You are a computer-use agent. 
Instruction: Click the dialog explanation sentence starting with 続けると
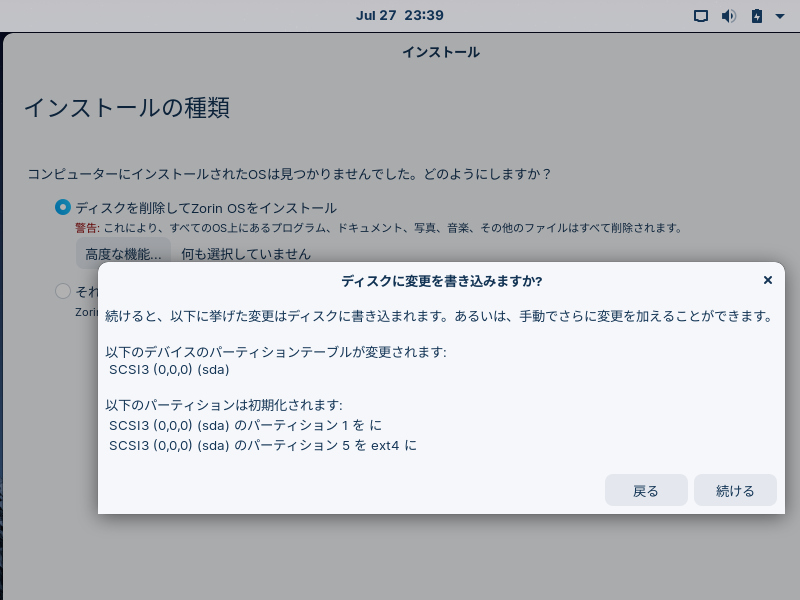point(439,316)
